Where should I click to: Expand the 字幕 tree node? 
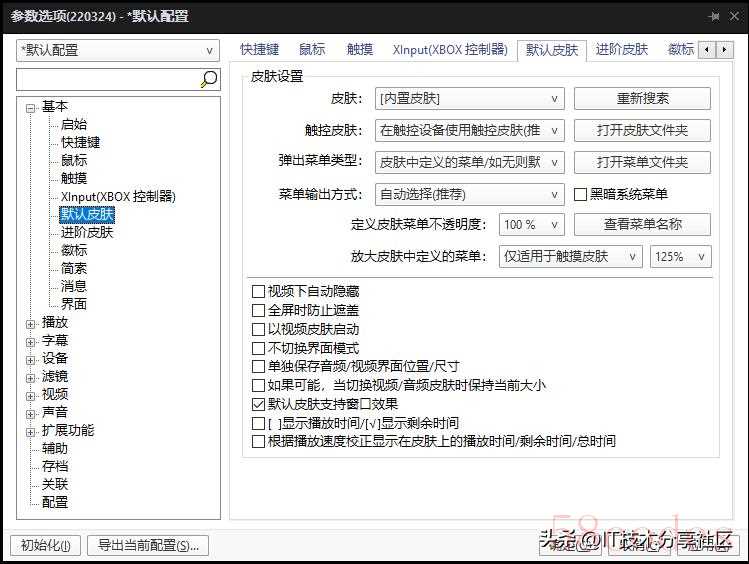coord(31,342)
